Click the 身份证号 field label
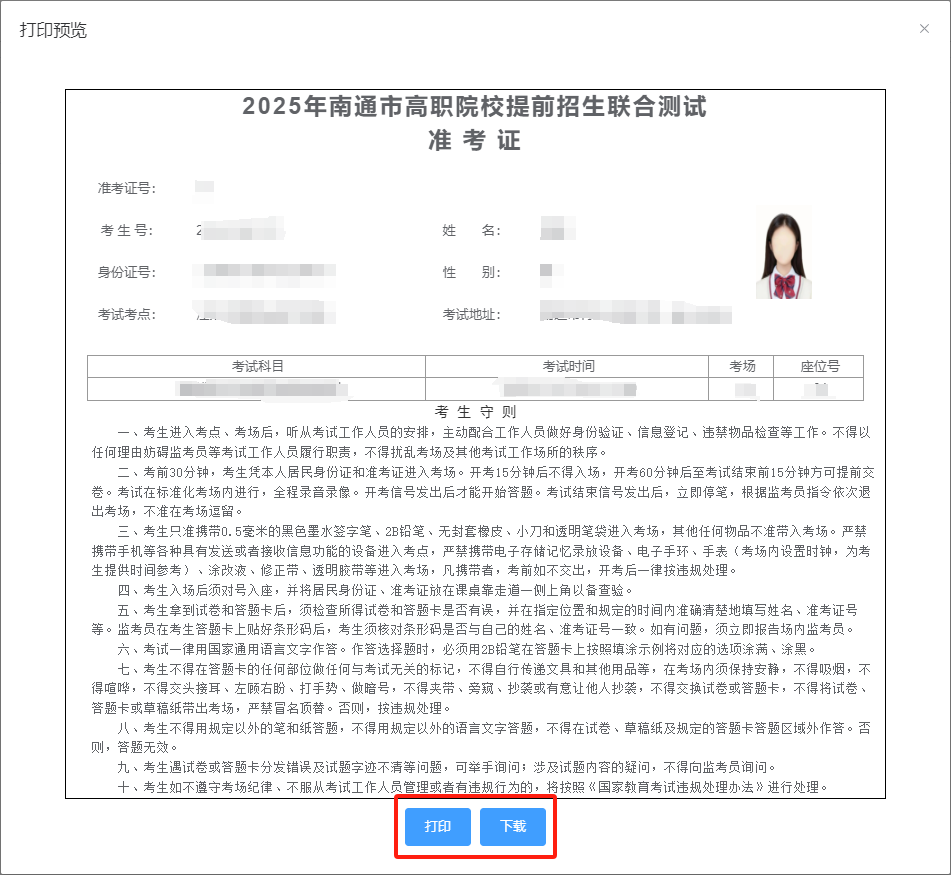Screen dimensions: 951x875 click(125, 272)
